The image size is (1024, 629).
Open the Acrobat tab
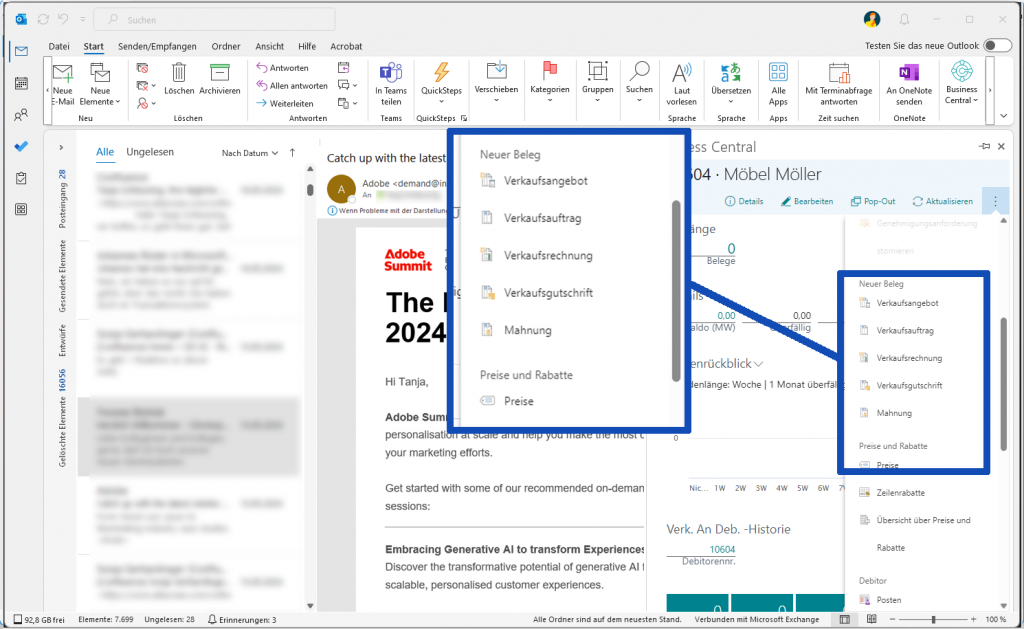coord(346,46)
